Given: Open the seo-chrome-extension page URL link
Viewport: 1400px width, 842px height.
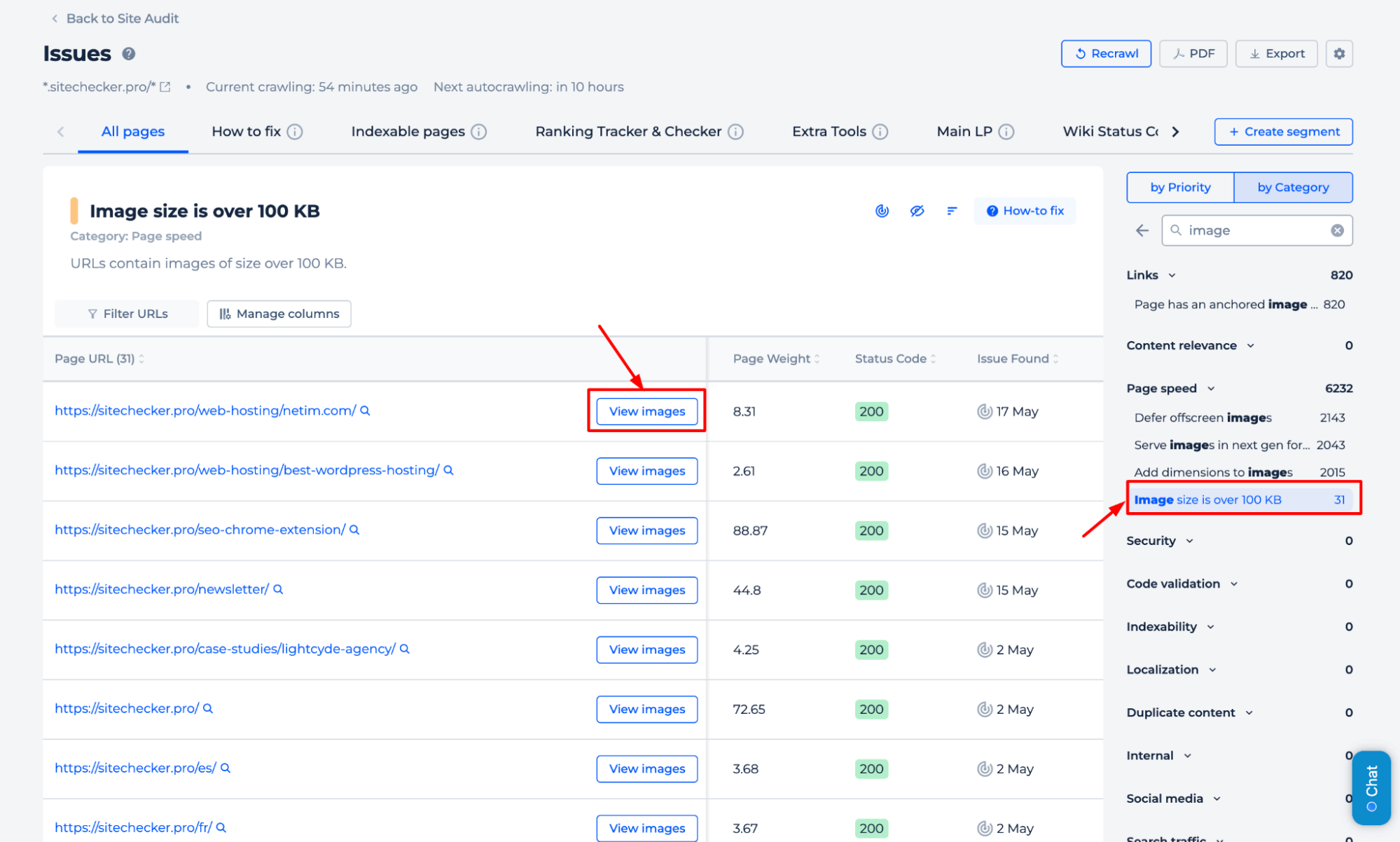Looking at the screenshot, I should 200,530.
